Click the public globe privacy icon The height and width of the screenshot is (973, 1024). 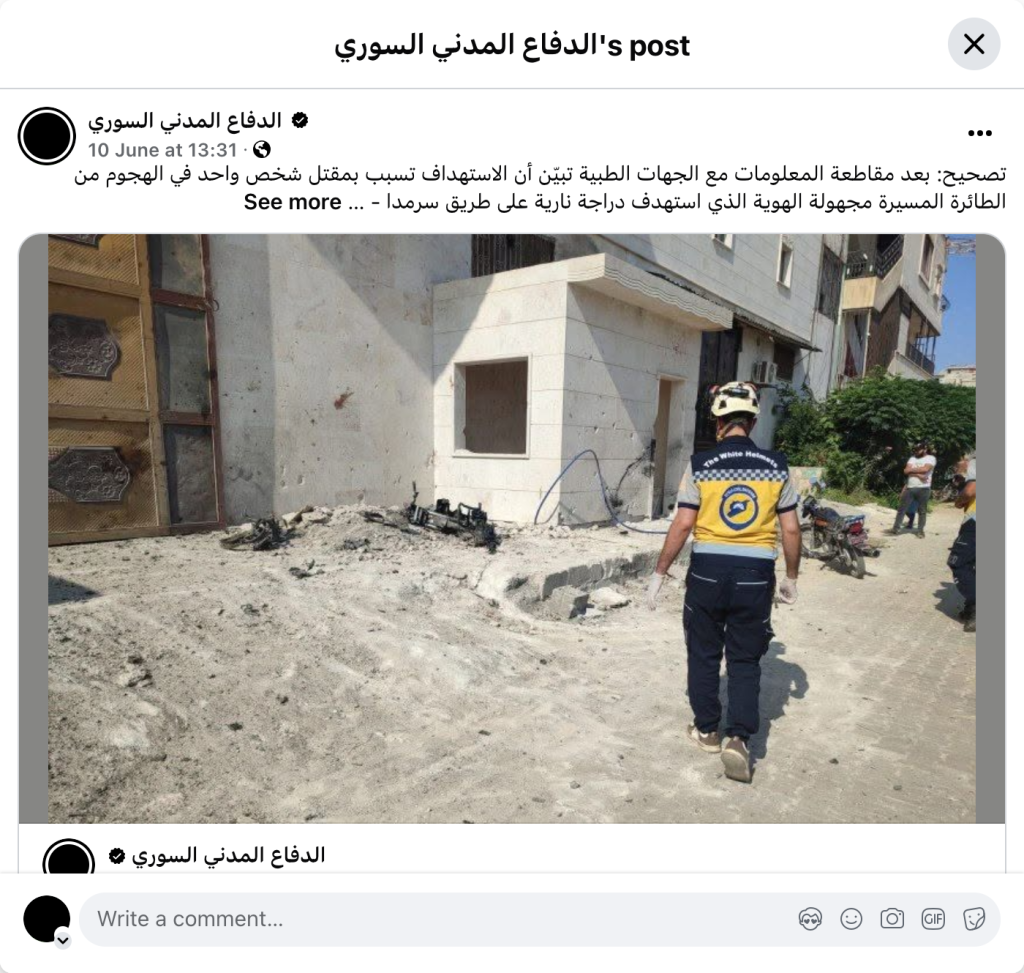[x=261, y=150]
